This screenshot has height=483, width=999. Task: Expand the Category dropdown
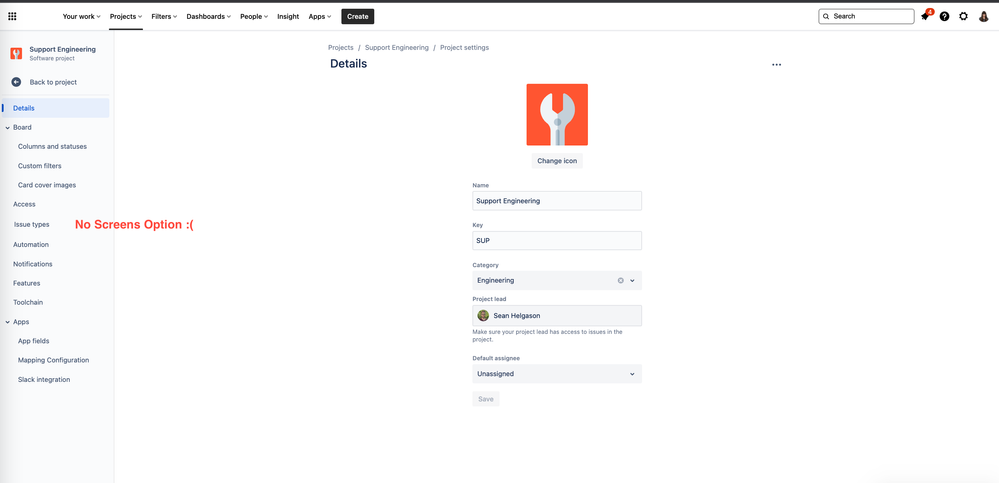tap(633, 280)
